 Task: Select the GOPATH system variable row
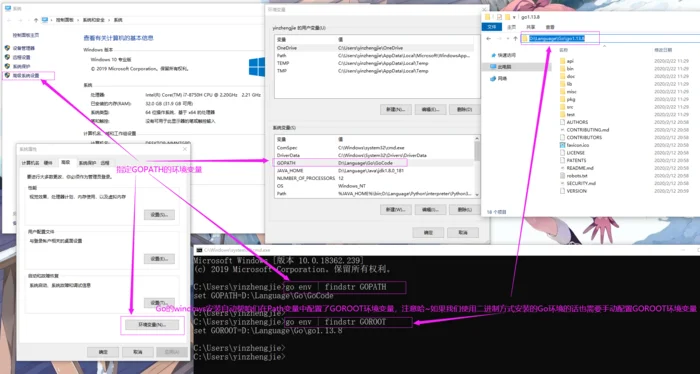[339, 163]
